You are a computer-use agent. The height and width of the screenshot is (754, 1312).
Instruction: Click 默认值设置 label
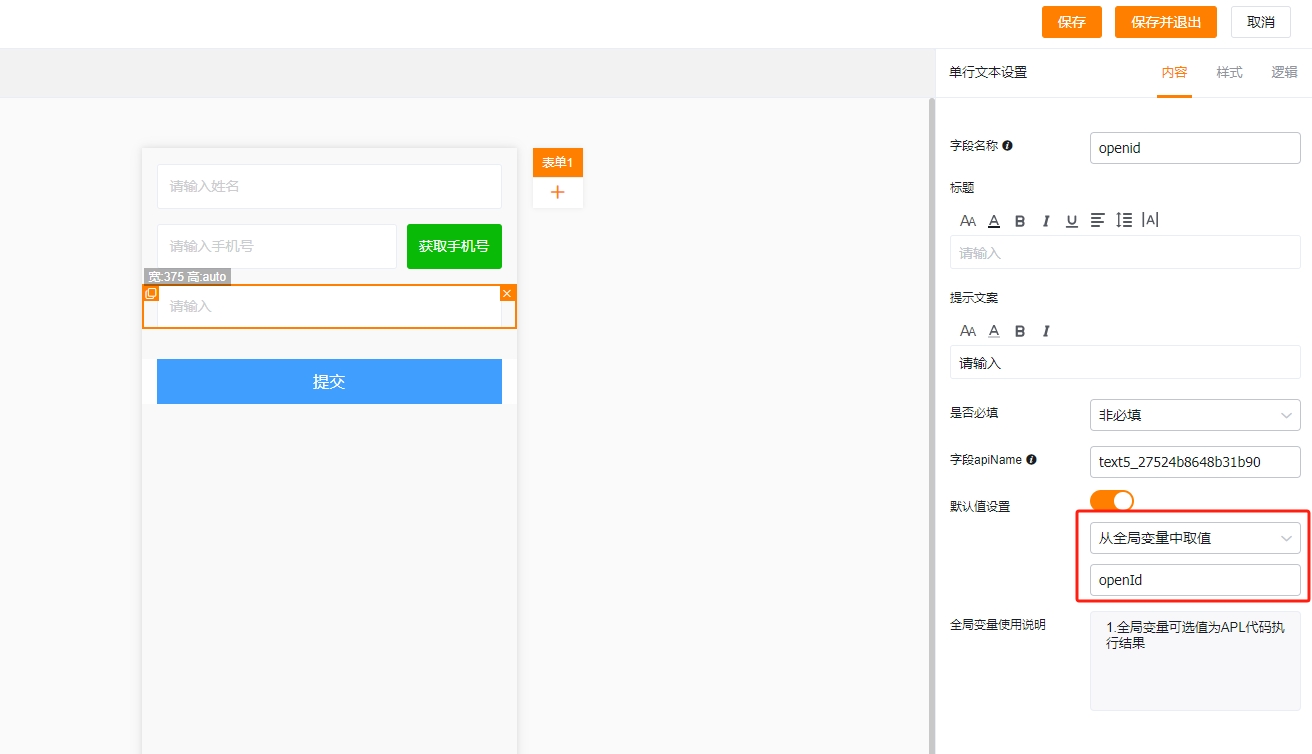coord(980,506)
